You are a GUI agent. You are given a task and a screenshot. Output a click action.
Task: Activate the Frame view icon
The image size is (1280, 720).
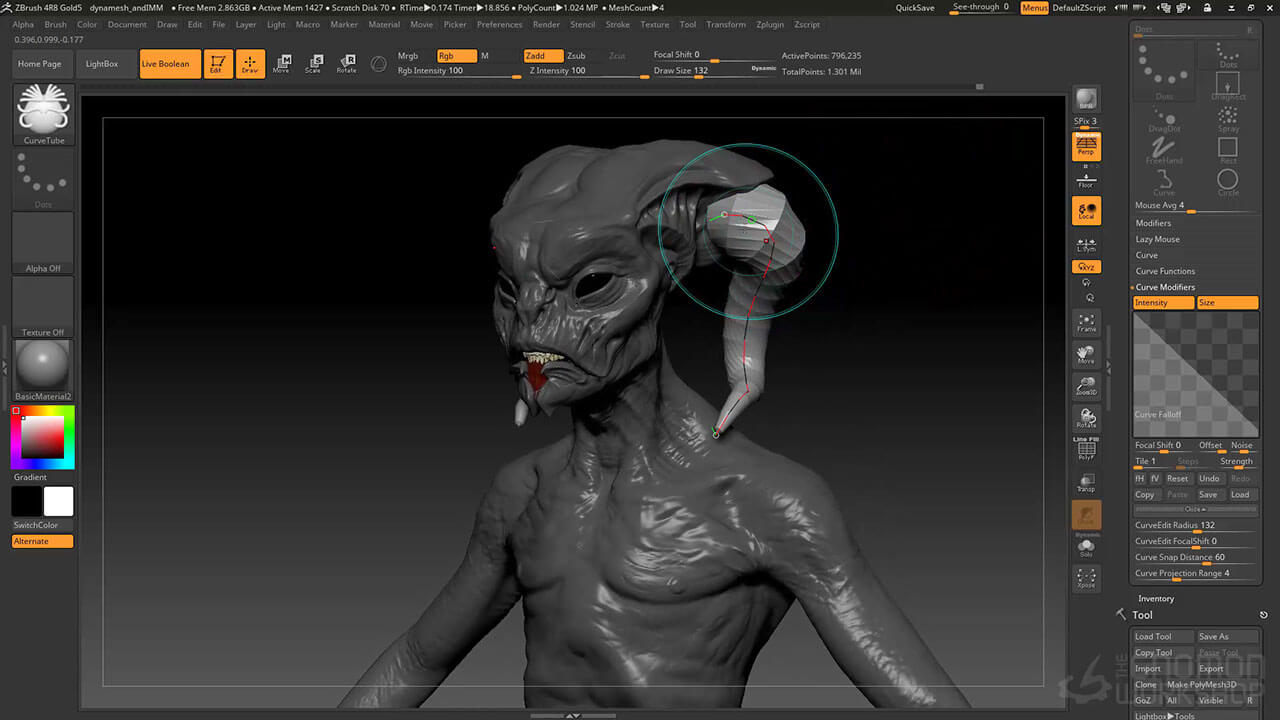click(x=1086, y=322)
